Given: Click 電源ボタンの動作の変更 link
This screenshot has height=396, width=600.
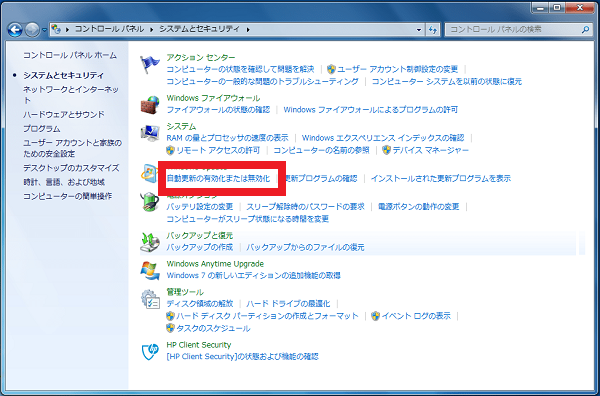Looking at the screenshot, I should (x=419, y=207).
